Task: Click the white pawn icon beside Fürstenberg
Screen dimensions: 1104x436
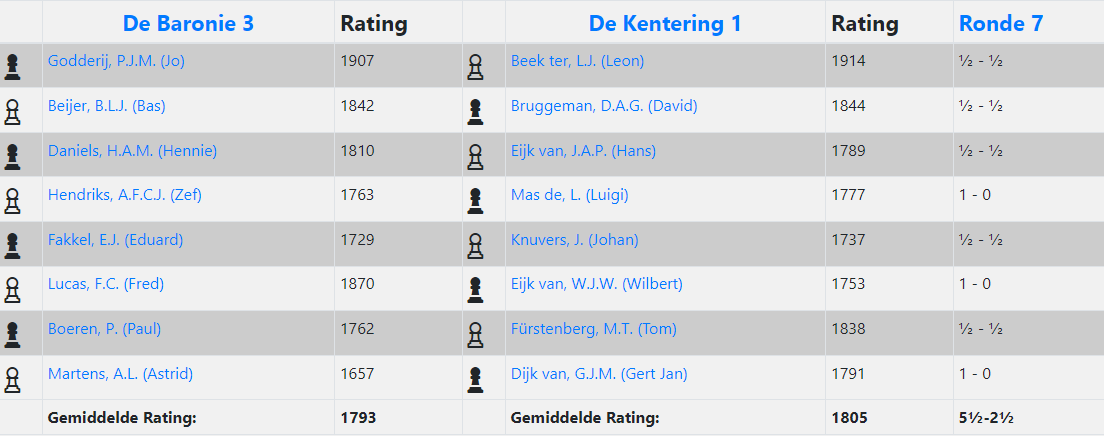Action: (x=475, y=335)
